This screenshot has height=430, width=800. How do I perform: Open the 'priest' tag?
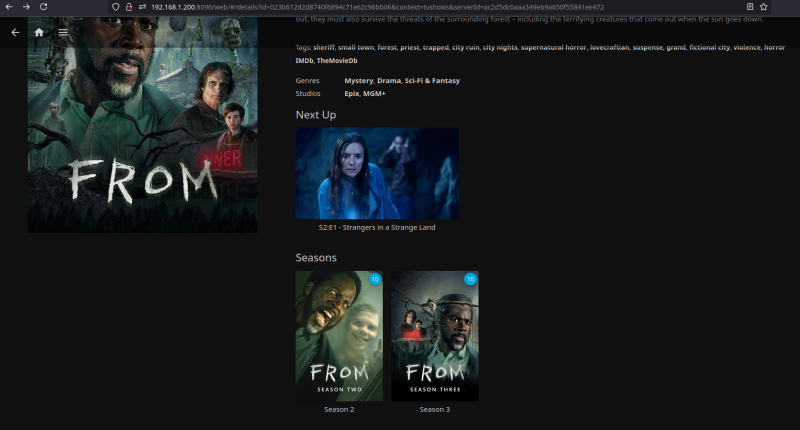pos(410,47)
